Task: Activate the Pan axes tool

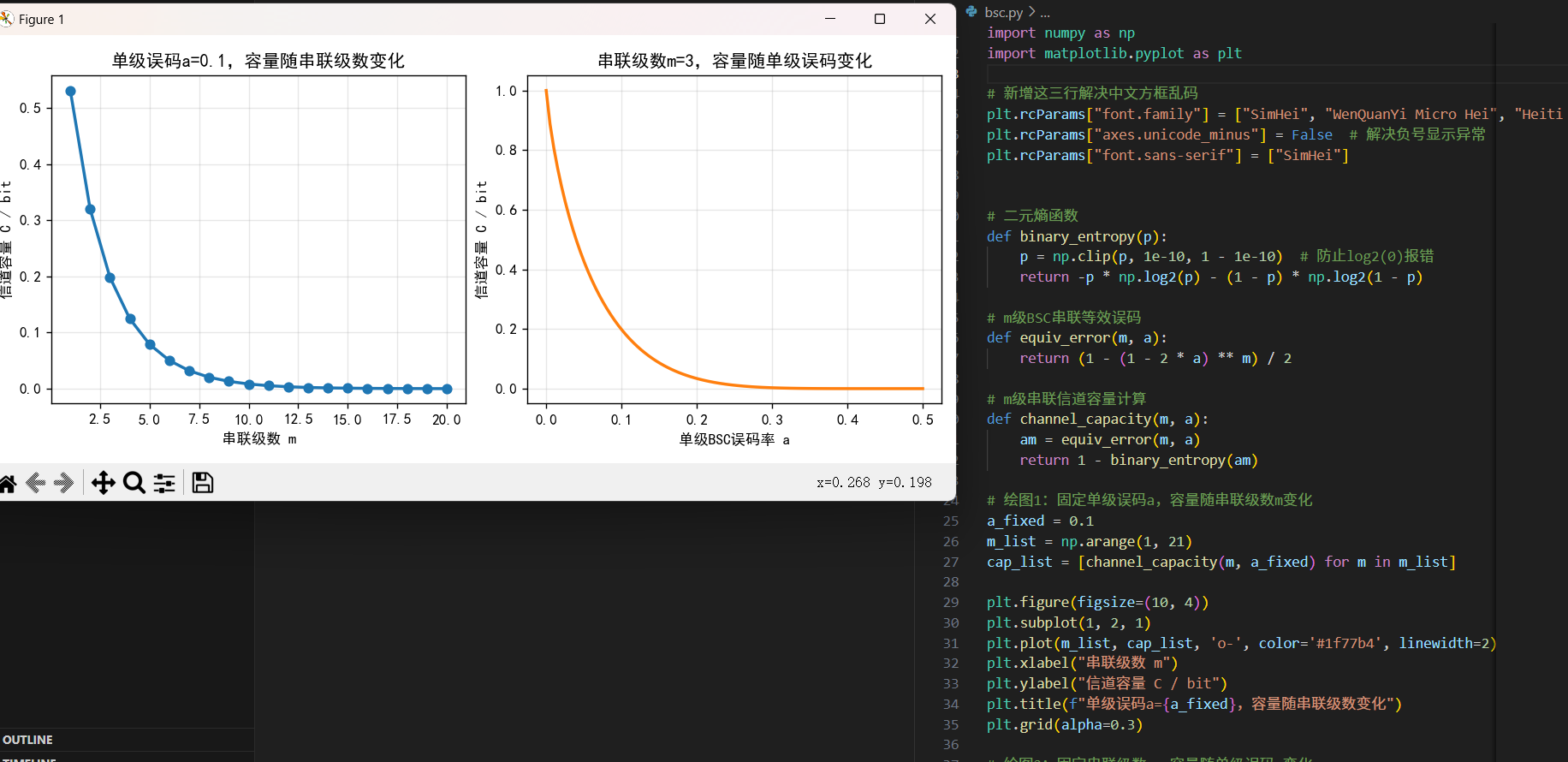Action: click(x=104, y=483)
